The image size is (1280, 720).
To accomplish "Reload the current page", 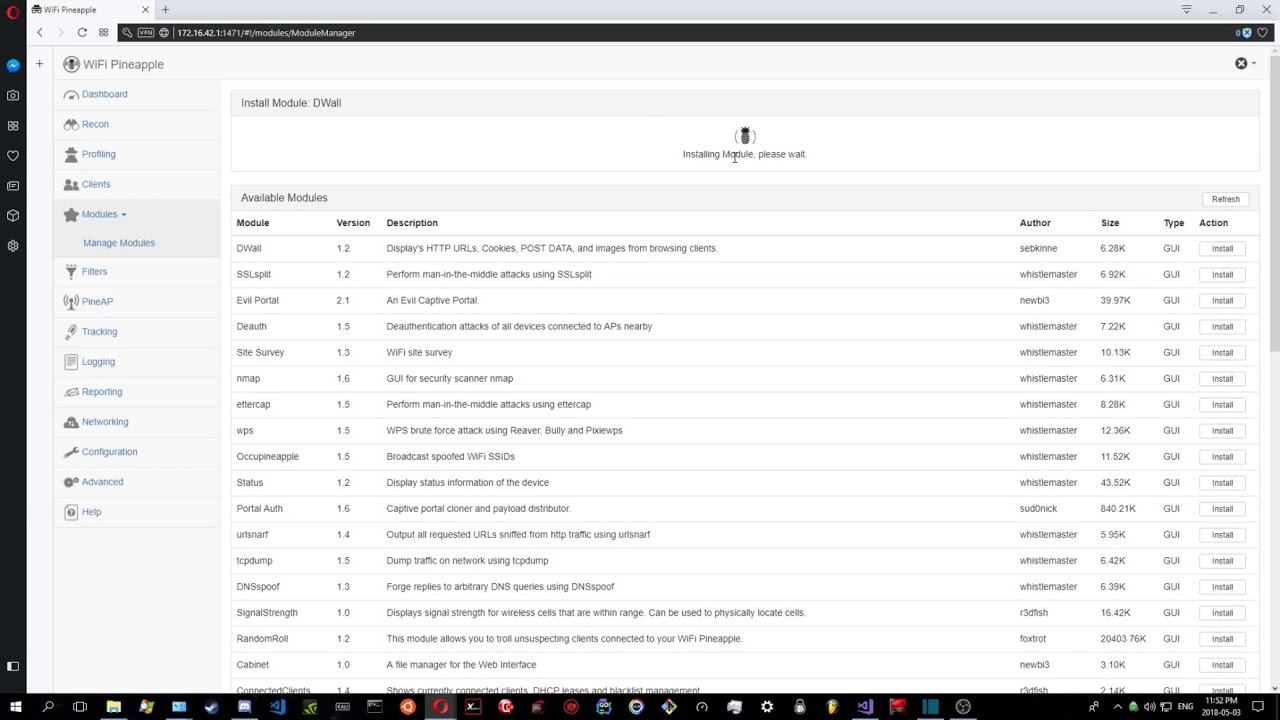I will click(x=82, y=33).
